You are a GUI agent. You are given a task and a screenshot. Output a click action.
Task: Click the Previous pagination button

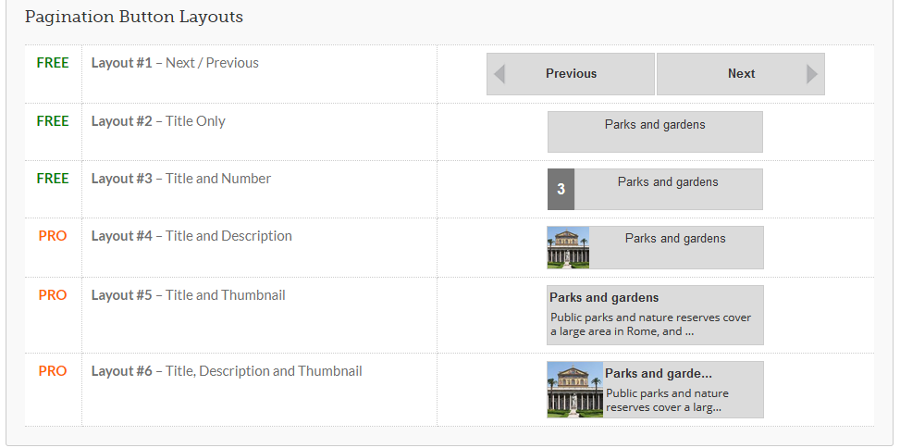click(x=571, y=74)
